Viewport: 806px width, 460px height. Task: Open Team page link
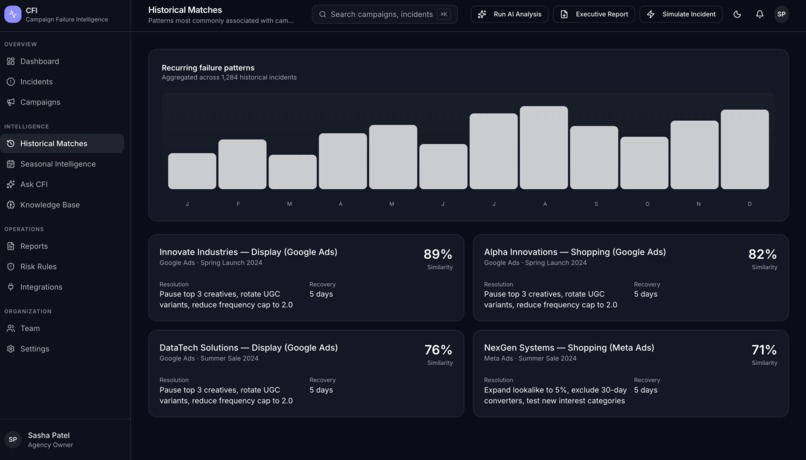point(62,328)
